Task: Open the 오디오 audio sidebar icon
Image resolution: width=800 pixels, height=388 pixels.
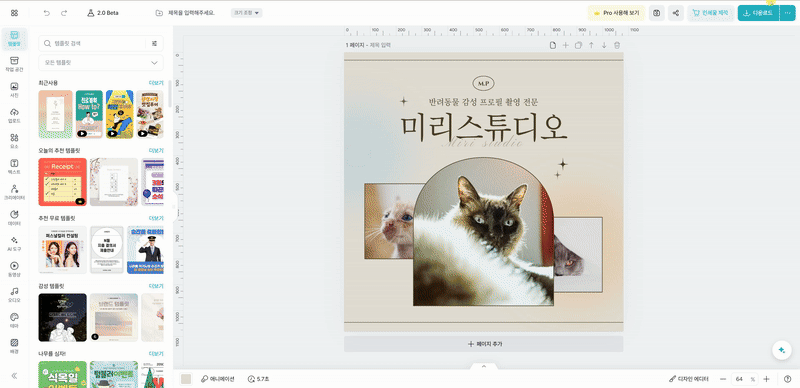Action: click(14, 295)
